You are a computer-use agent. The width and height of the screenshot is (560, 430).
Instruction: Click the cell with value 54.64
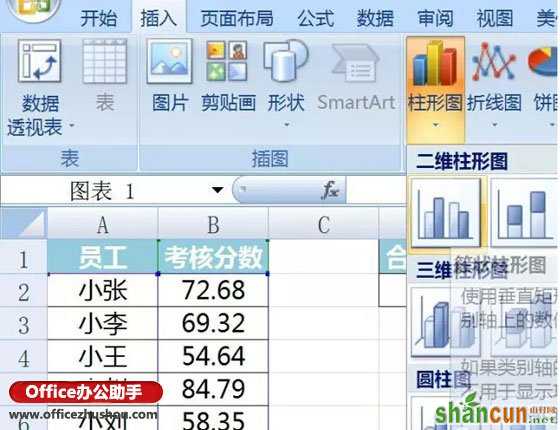[x=213, y=356]
